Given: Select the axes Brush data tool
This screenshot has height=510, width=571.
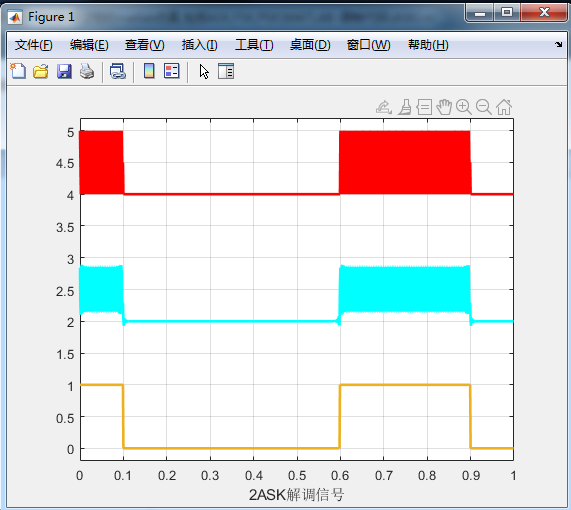Looking at the screenshot, I should pyautogui.click(x=405, y=107).
